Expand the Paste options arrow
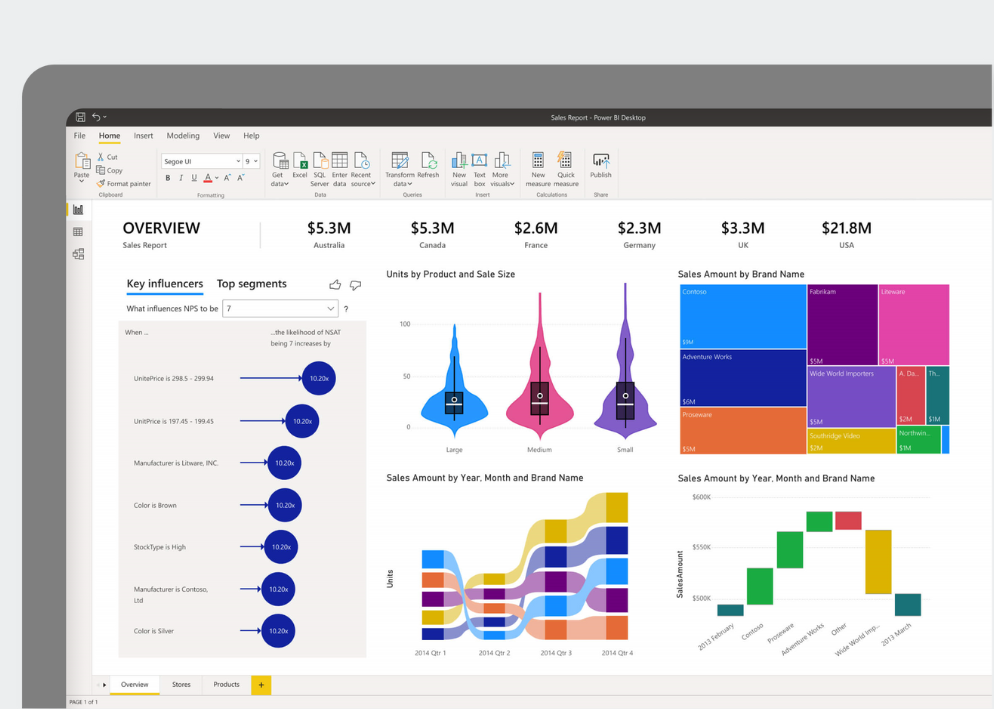 [82, 181]
